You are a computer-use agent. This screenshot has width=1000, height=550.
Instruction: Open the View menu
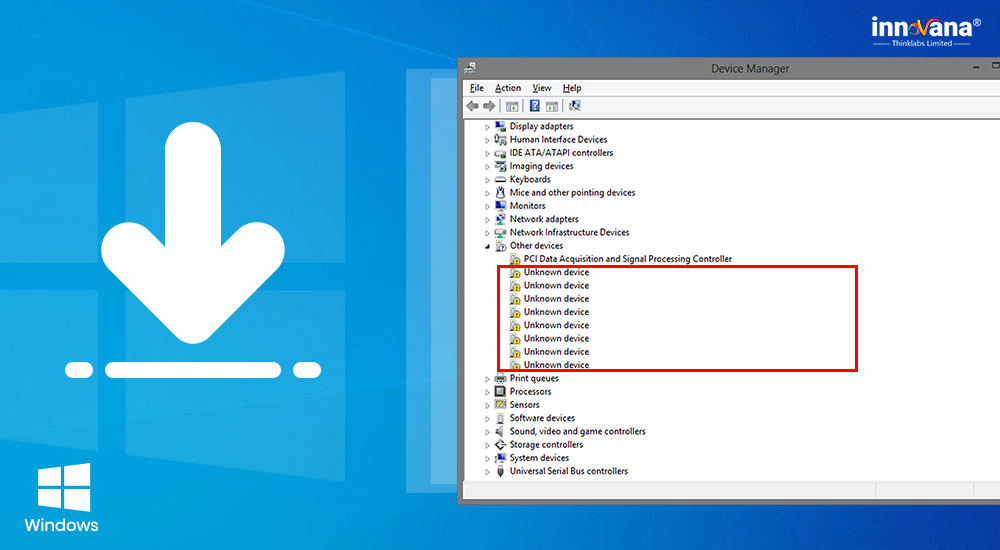pyautogui.click(x=542, y=88)
